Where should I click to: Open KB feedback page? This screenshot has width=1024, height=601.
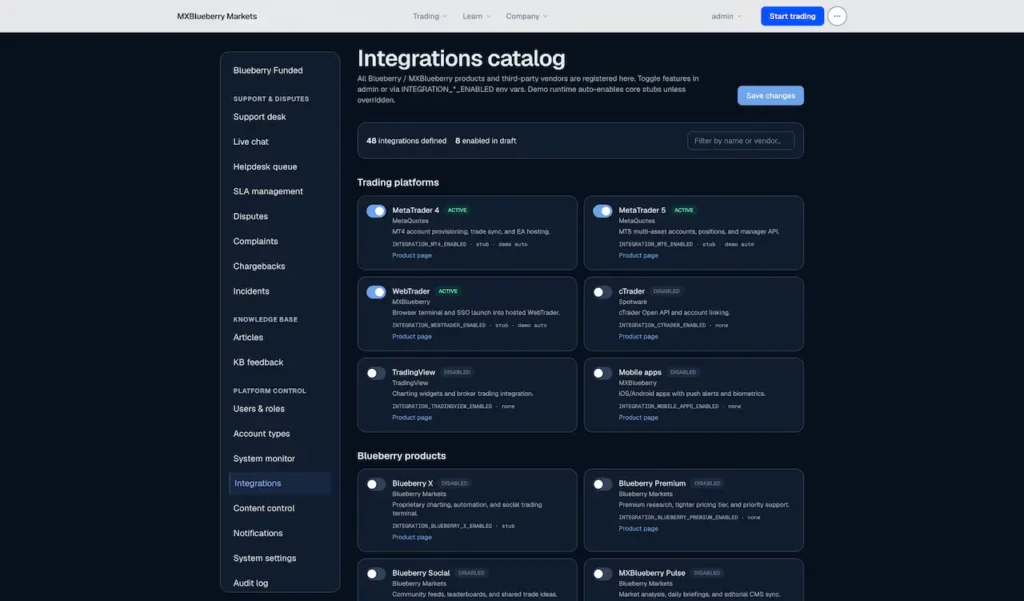click(x=258, y=363)
